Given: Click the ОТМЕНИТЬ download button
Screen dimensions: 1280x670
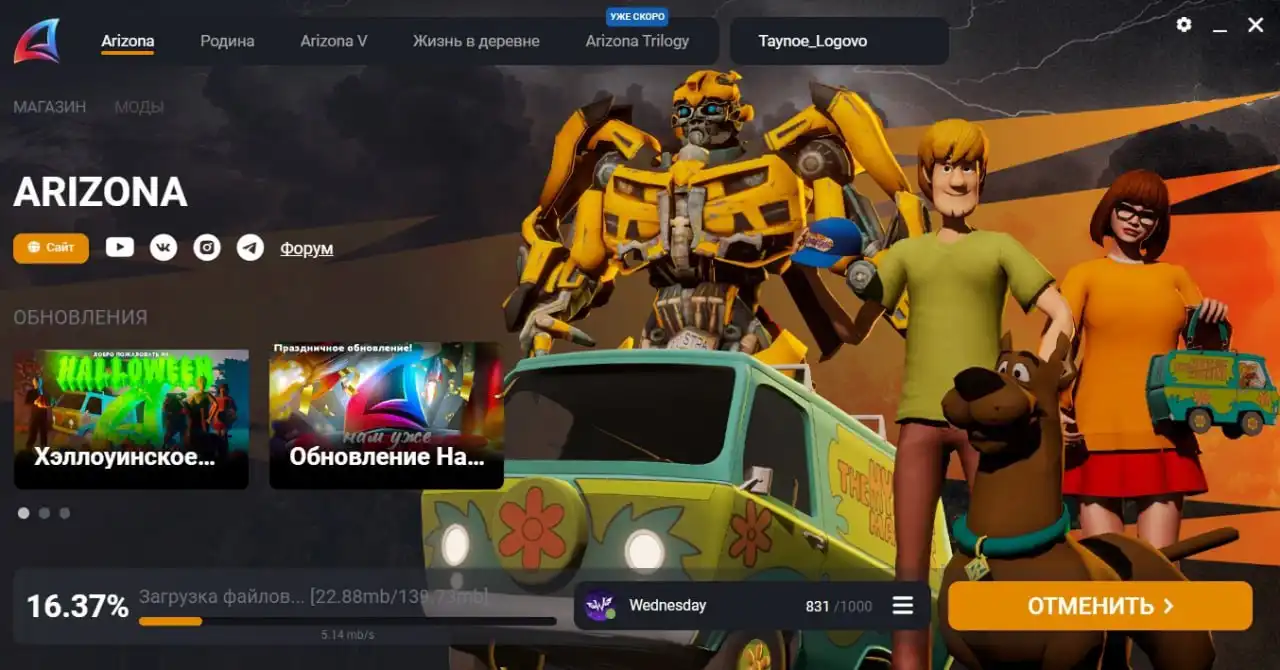Looking at the screenshot, I should coord(1100,606).
